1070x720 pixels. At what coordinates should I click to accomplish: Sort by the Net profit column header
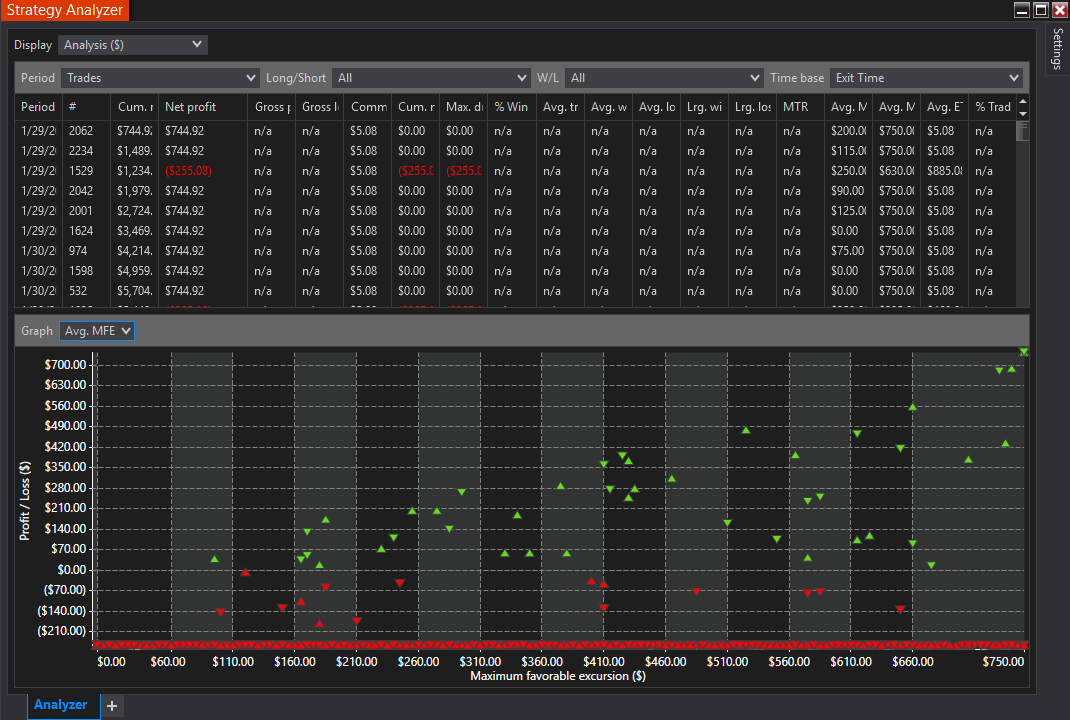pyautogui.click(x=203, y=107)
